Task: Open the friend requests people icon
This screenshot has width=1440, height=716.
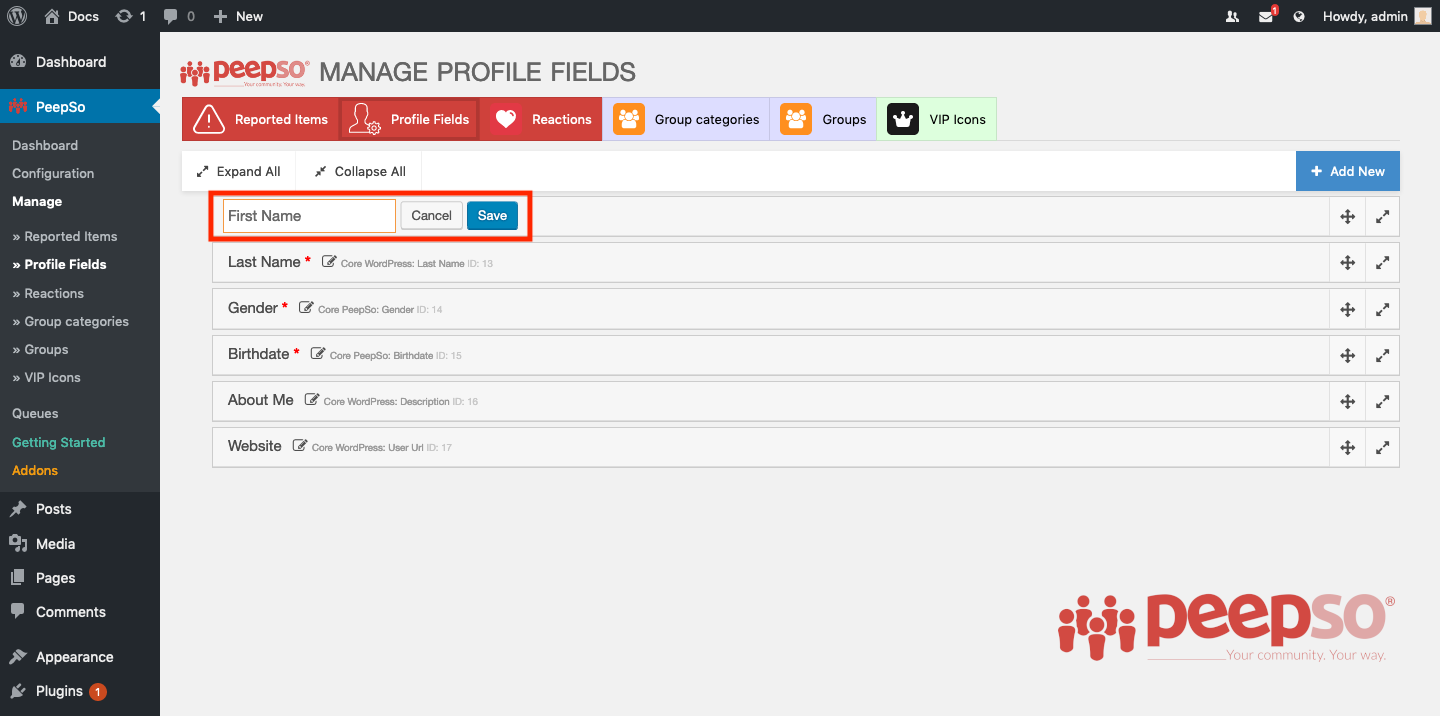Action: tap(1232, 16)
